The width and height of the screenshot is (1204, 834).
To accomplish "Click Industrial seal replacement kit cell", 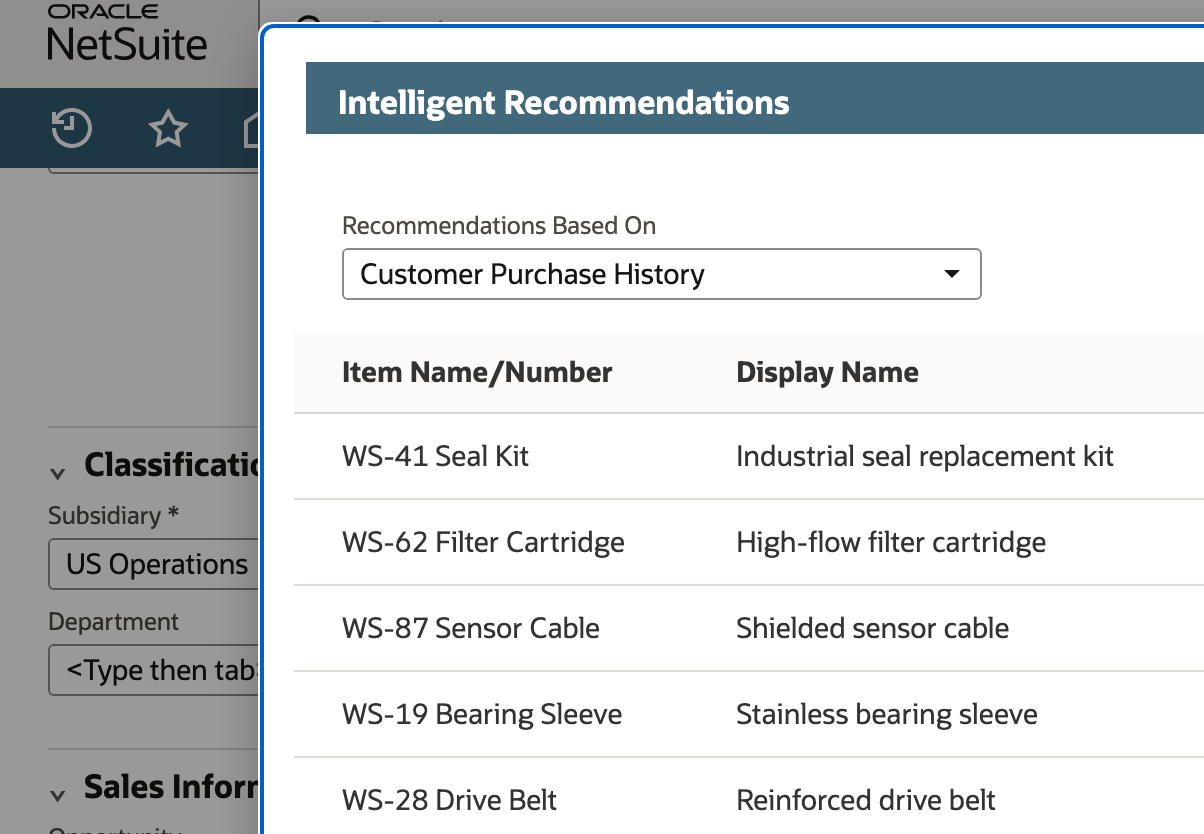I will coord(925,456).
